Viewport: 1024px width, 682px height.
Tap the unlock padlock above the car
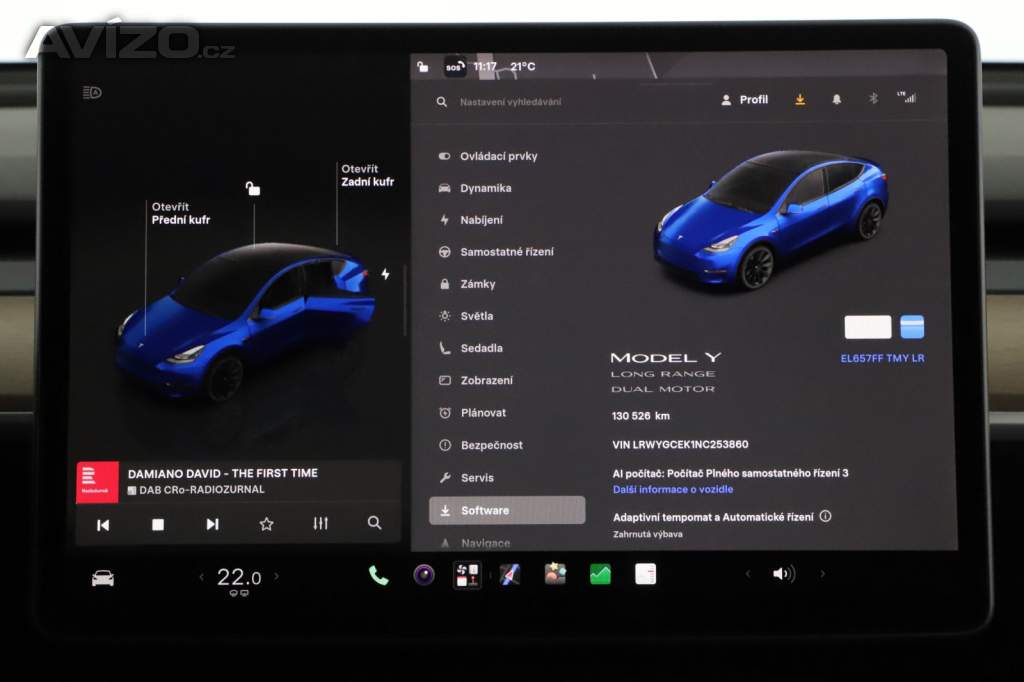(253, 189)
